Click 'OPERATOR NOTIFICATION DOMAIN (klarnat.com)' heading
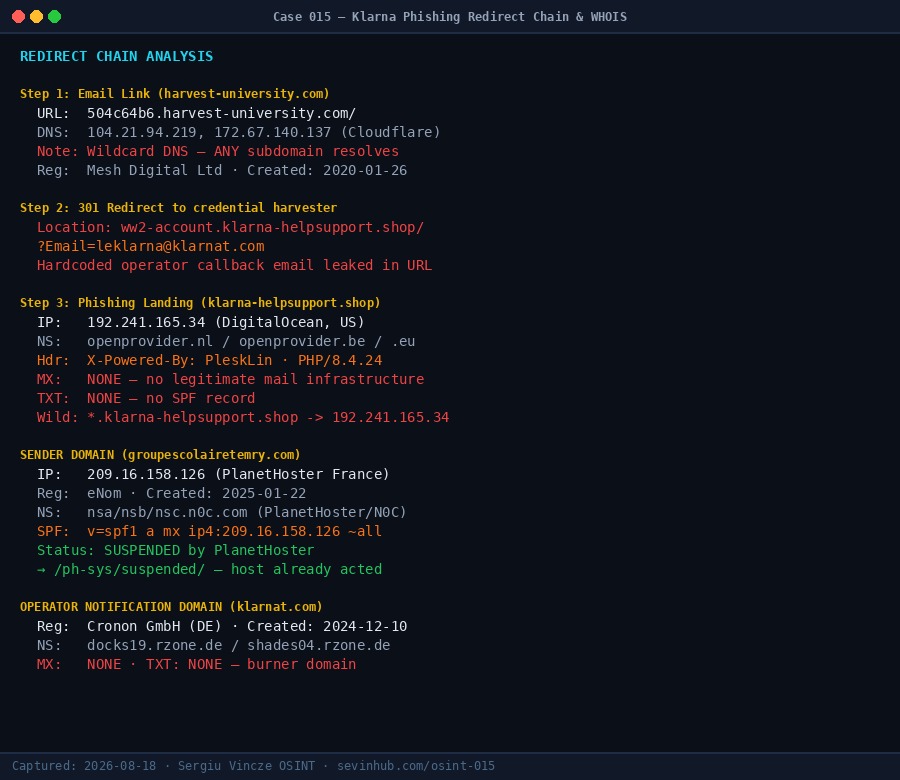Image resolution: width=900 pixels, height=780 pixels. pos(171,607)
